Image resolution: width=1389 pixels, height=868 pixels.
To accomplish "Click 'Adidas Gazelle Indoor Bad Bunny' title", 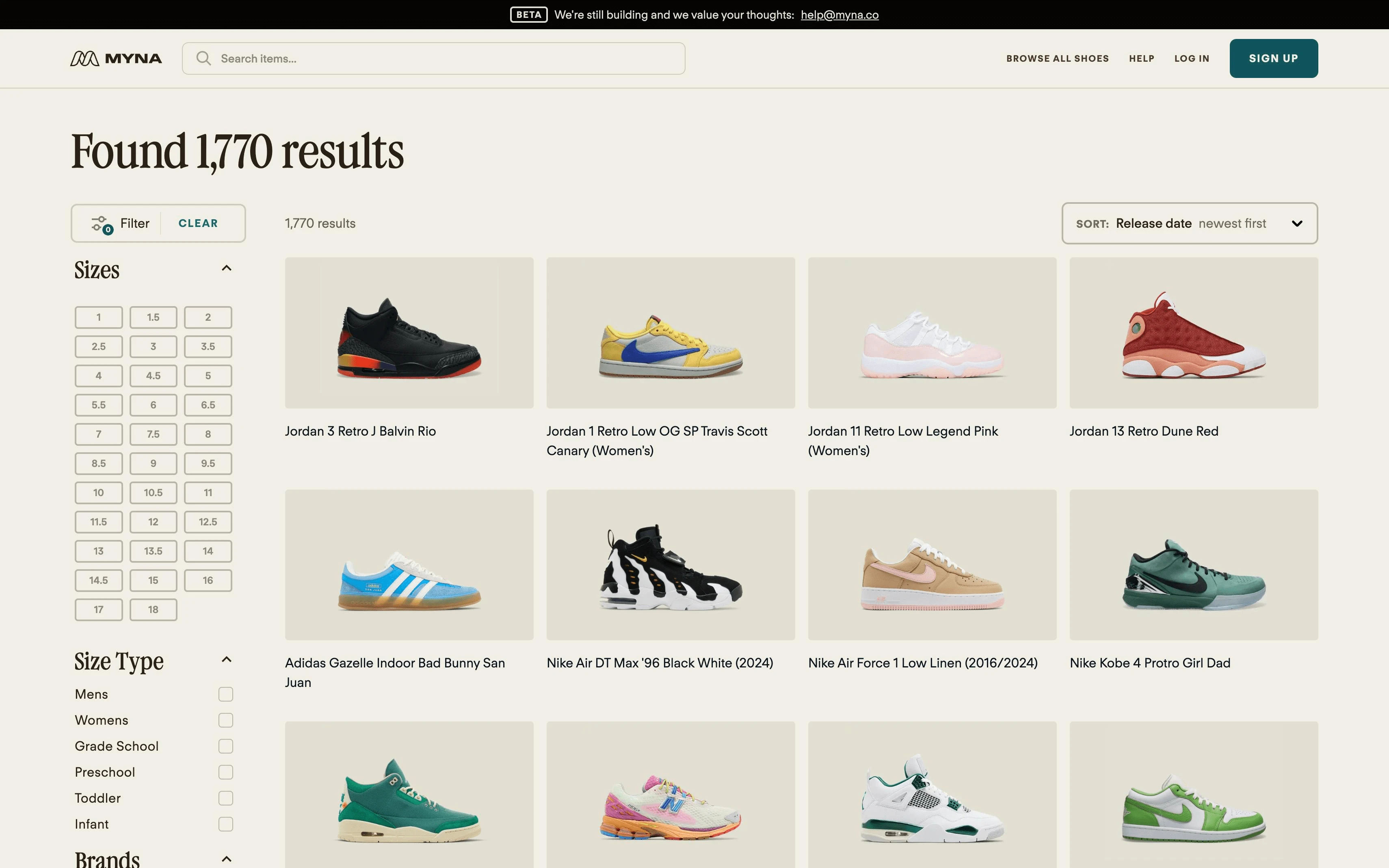I will tap(394, 673).
